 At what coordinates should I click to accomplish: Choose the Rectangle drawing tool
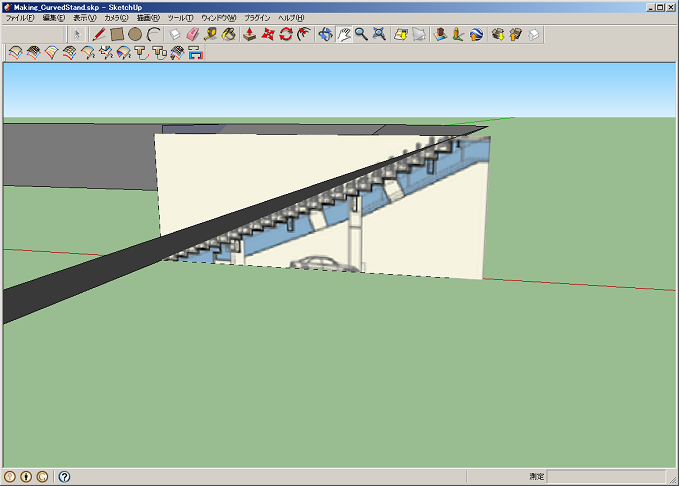point(117,34)
